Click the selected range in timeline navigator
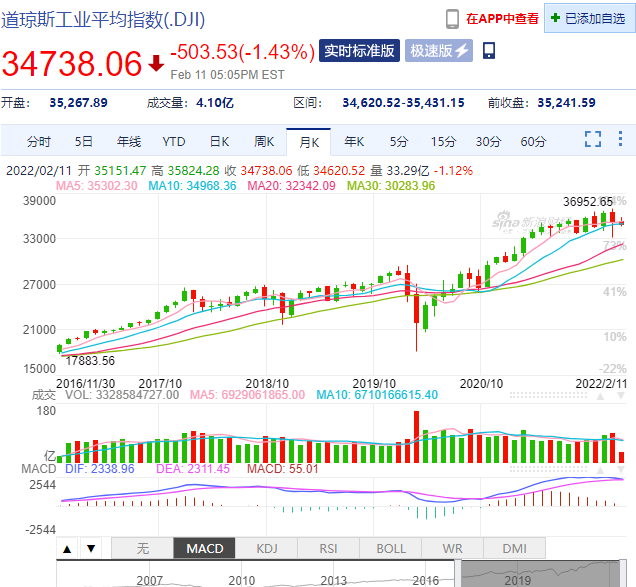Viewport: 636px width, 587px height. point(541,574)
